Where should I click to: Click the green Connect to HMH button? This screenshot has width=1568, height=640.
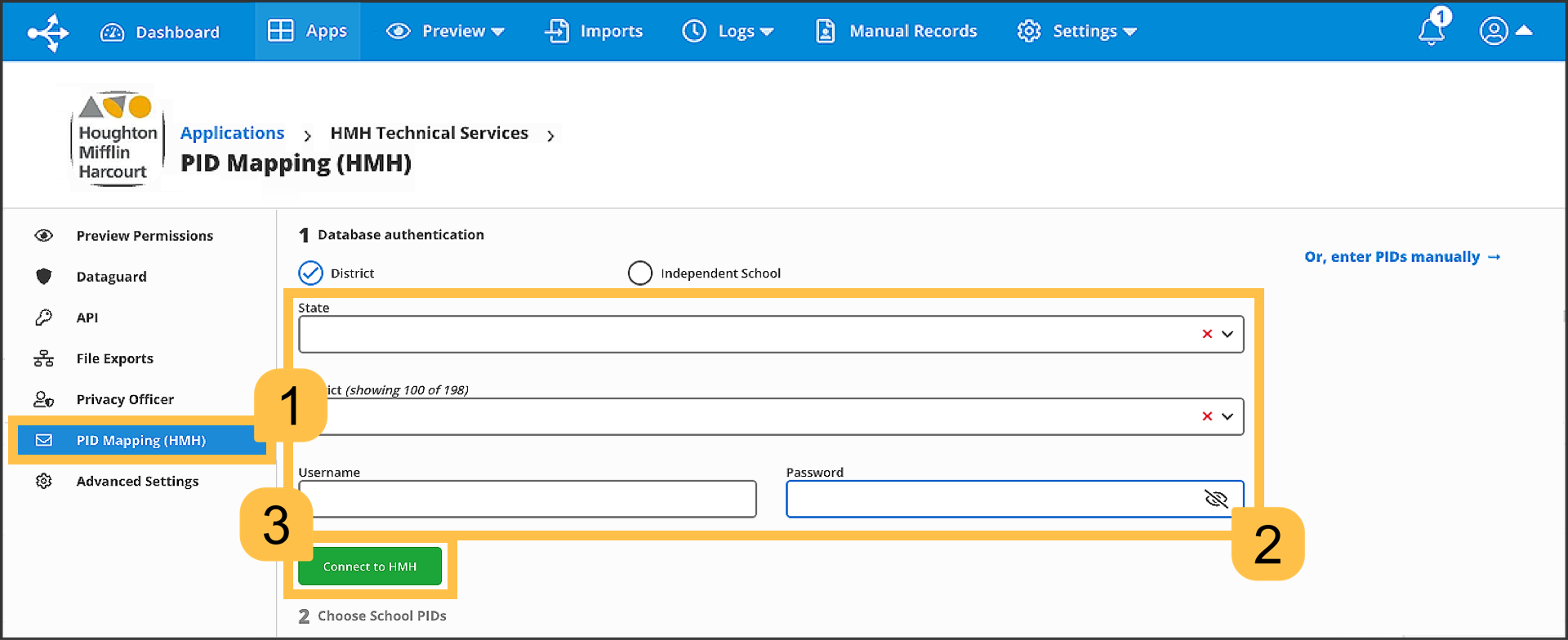[370, 566]
